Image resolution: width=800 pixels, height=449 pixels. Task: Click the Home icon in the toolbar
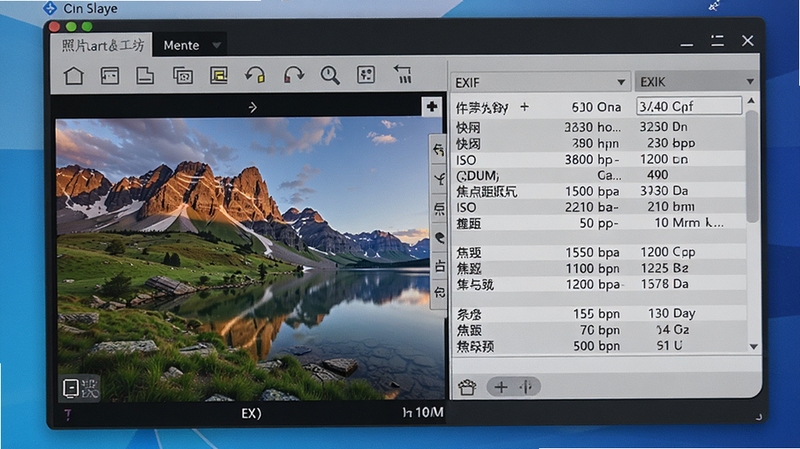click(73, 76)
